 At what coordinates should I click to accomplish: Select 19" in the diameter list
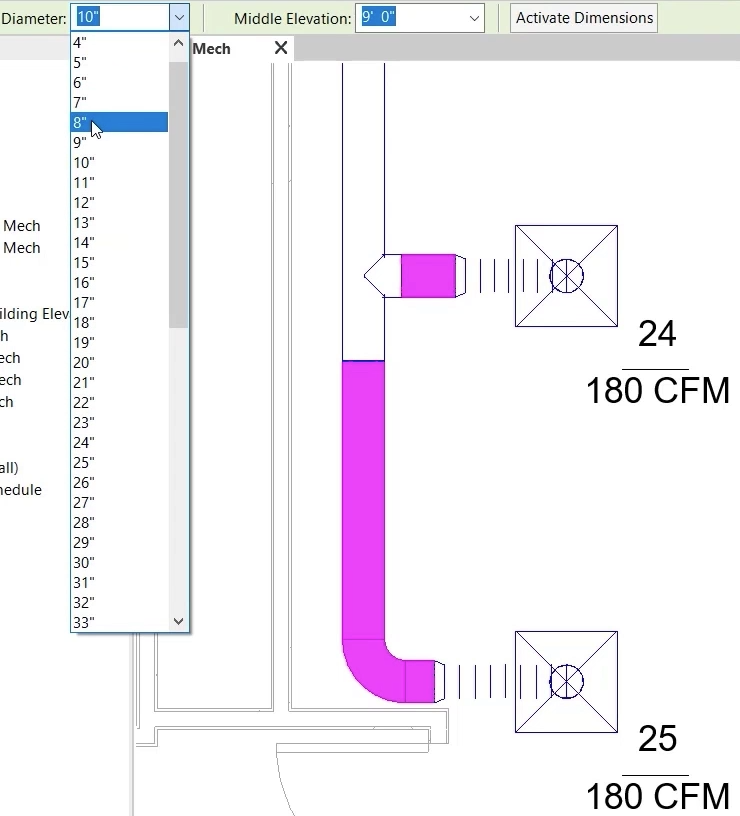(x=119, y=342)
